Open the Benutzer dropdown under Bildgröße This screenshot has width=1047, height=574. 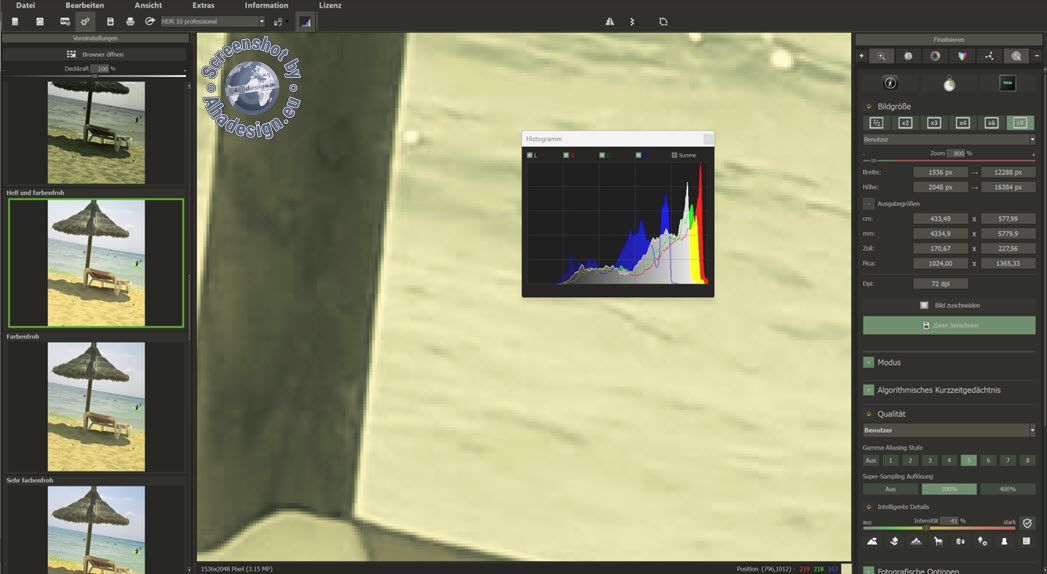click(x=949, y=139)
